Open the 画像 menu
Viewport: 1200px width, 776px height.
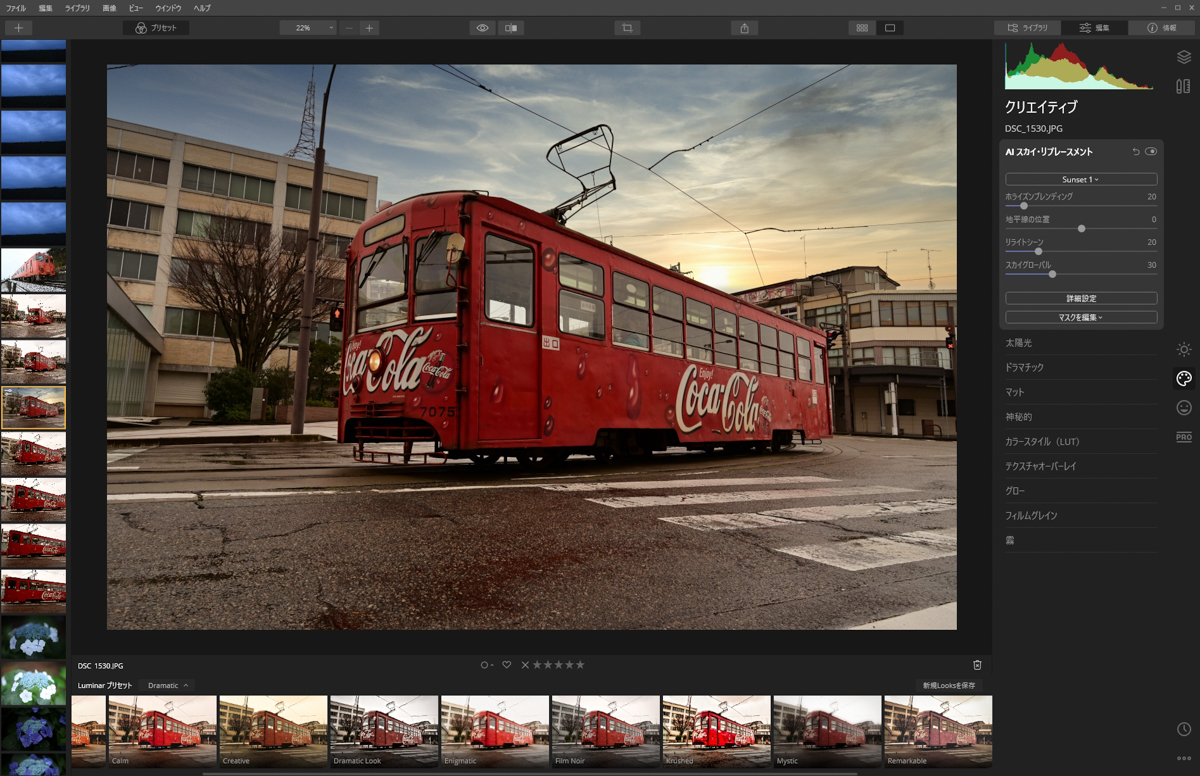[109, 8]
